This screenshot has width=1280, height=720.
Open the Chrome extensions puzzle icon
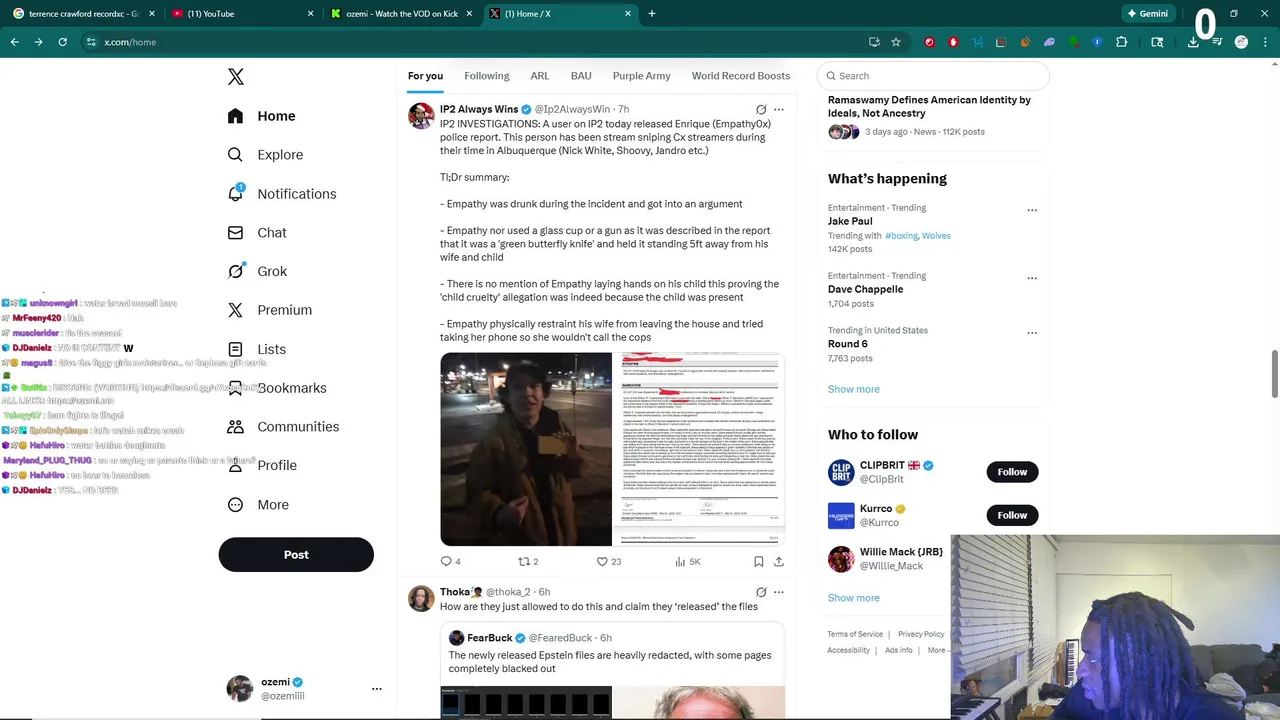[x=1121, y=42]
